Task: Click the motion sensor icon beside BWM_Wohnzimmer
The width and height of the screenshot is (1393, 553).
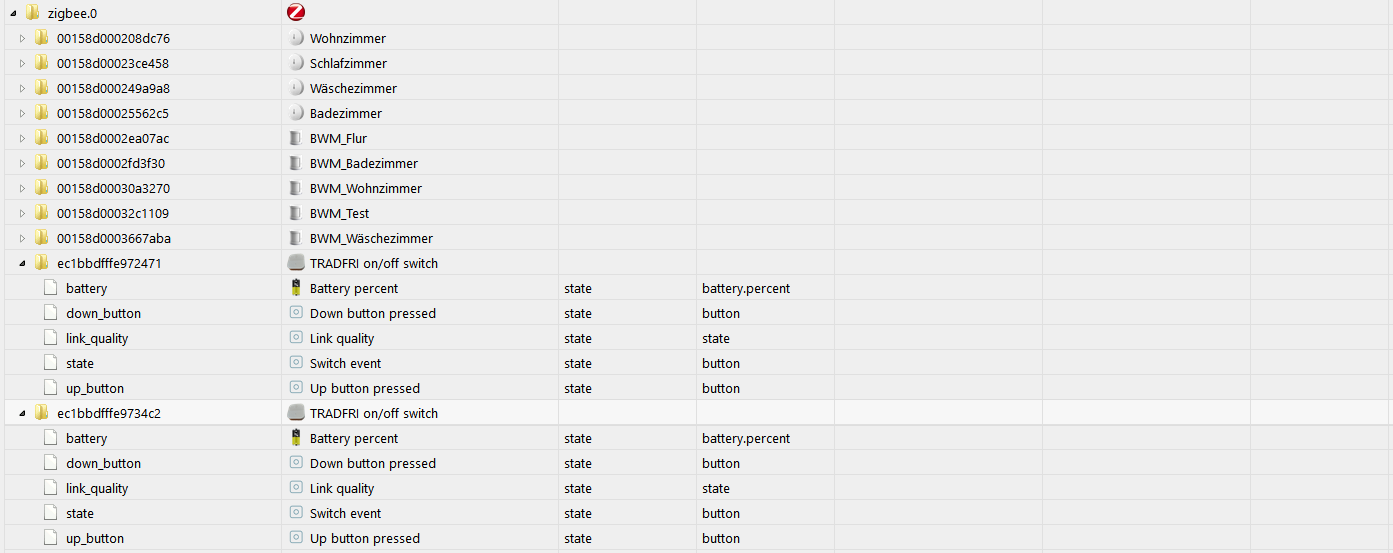Action: pos(295,188)
